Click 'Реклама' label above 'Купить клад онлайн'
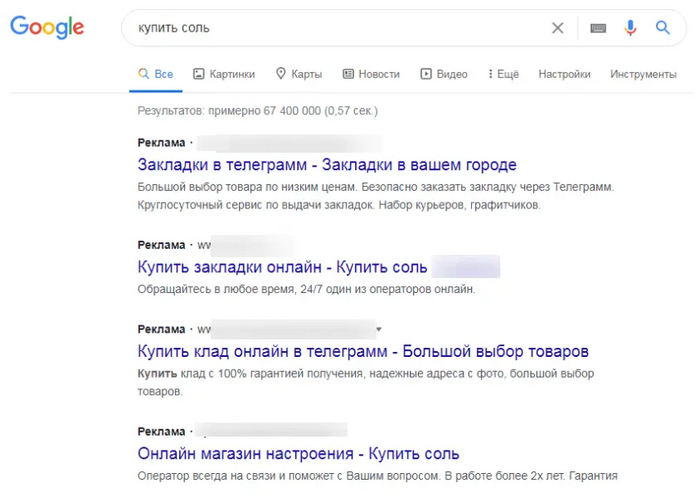 click(x=161, y=329)
